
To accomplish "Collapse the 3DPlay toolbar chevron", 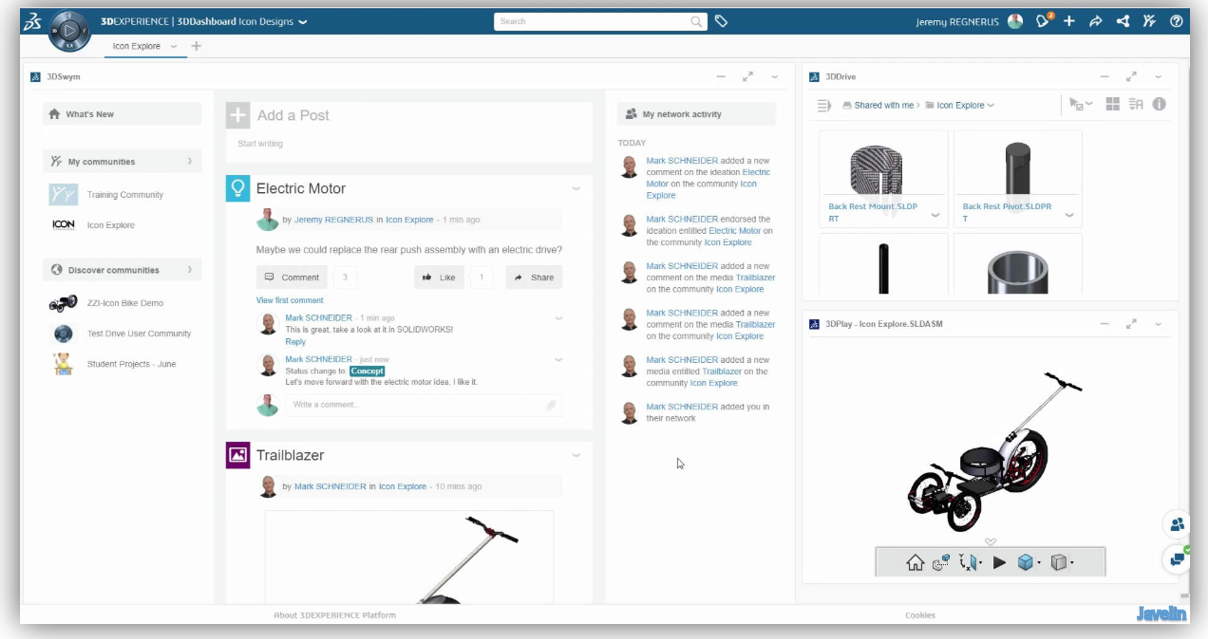I will pos(990,541).
